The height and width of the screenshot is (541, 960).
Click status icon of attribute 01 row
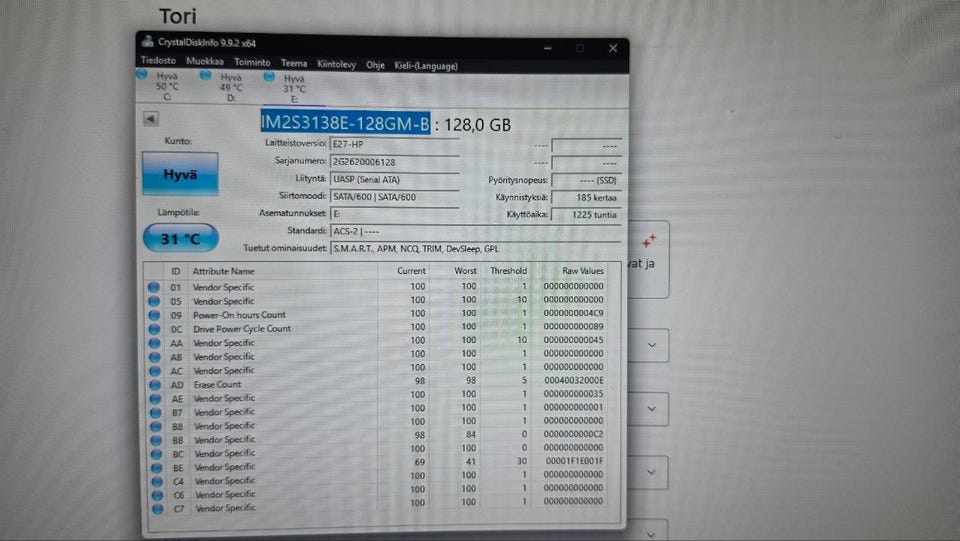point(154,287)
